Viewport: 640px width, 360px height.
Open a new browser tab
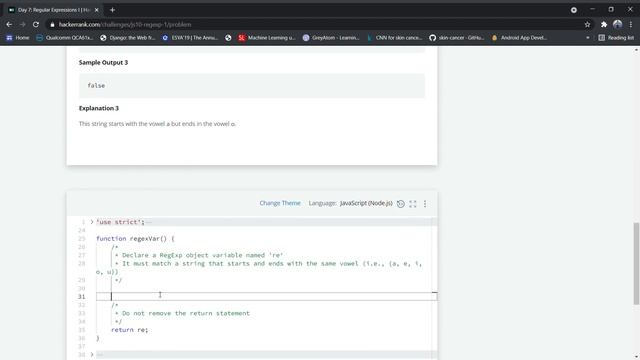click(x=112, y=10)
